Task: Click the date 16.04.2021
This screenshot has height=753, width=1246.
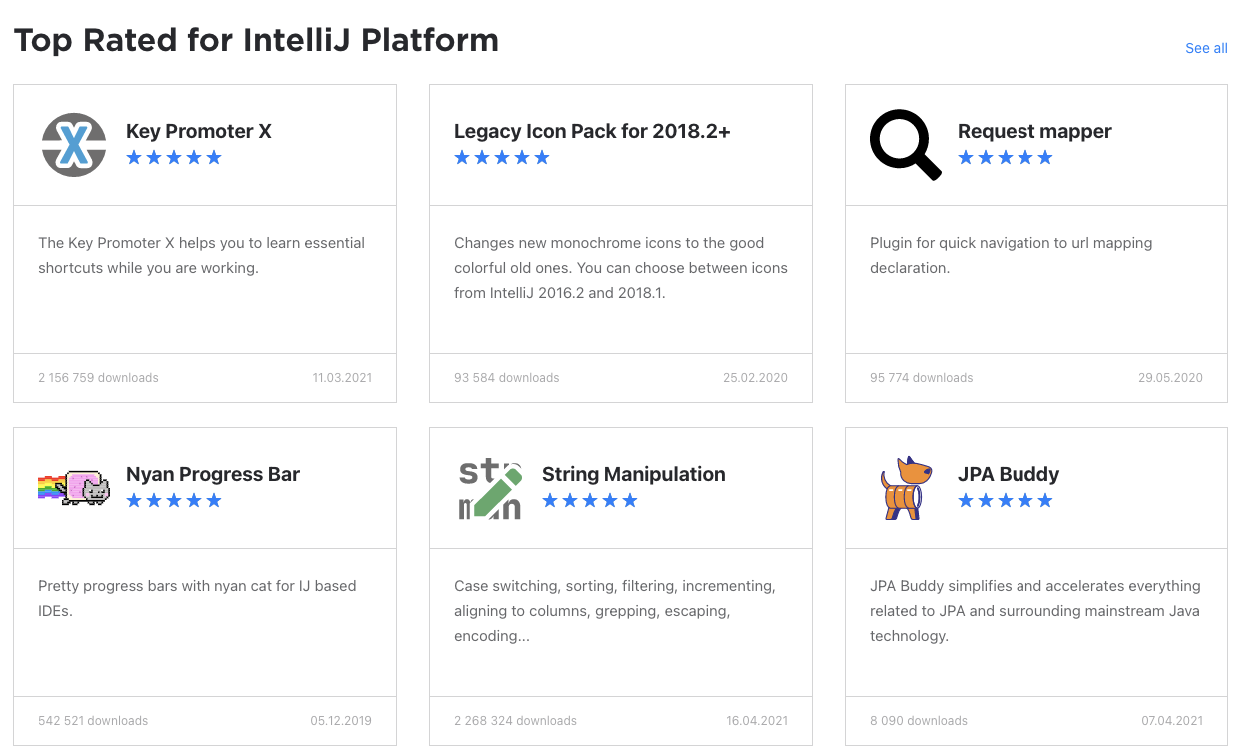Action: [757, 721]
